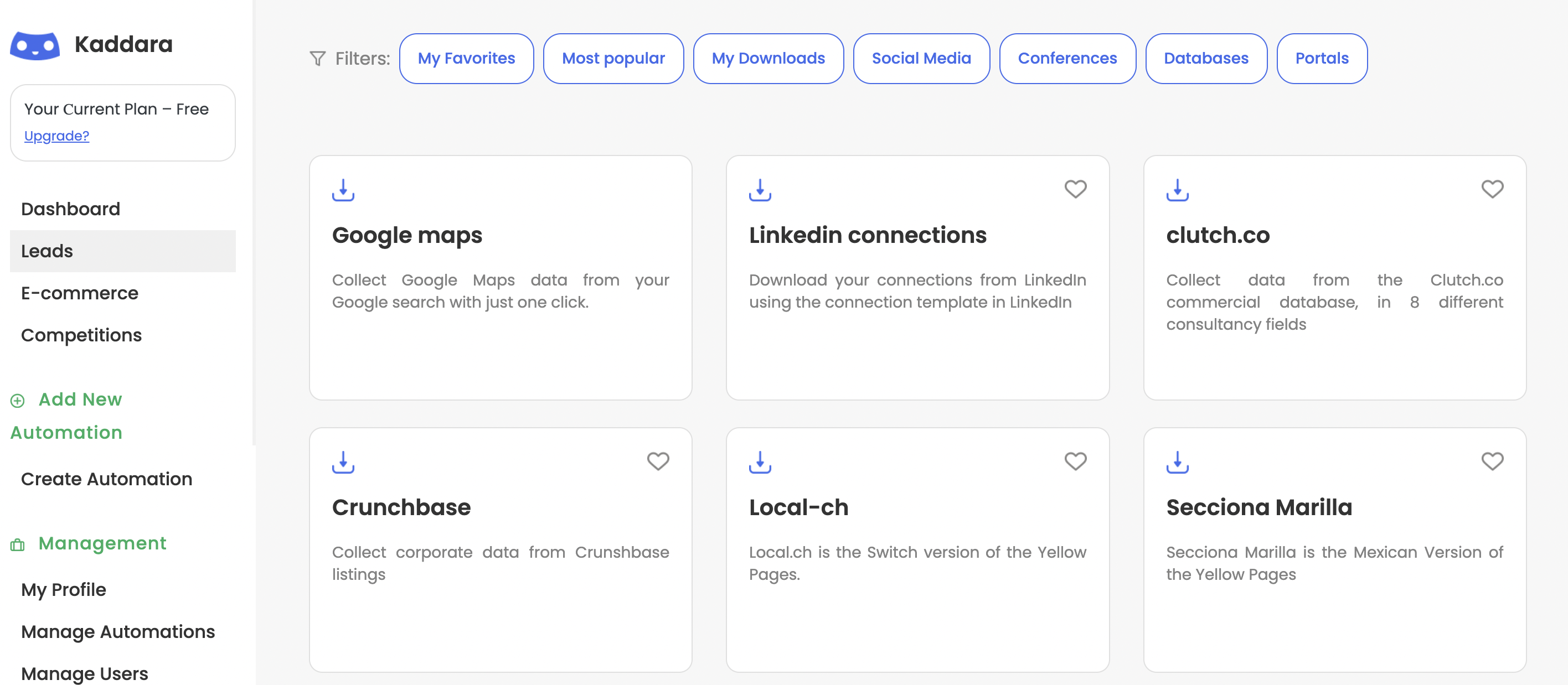Go to Dashboard in sidebar

[x=71, y=209]
